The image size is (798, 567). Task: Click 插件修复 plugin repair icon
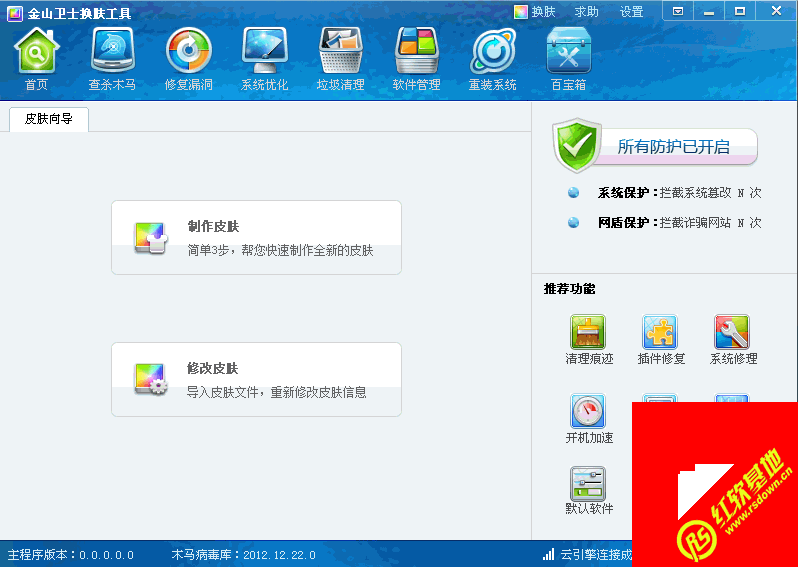tap(660, 332)
